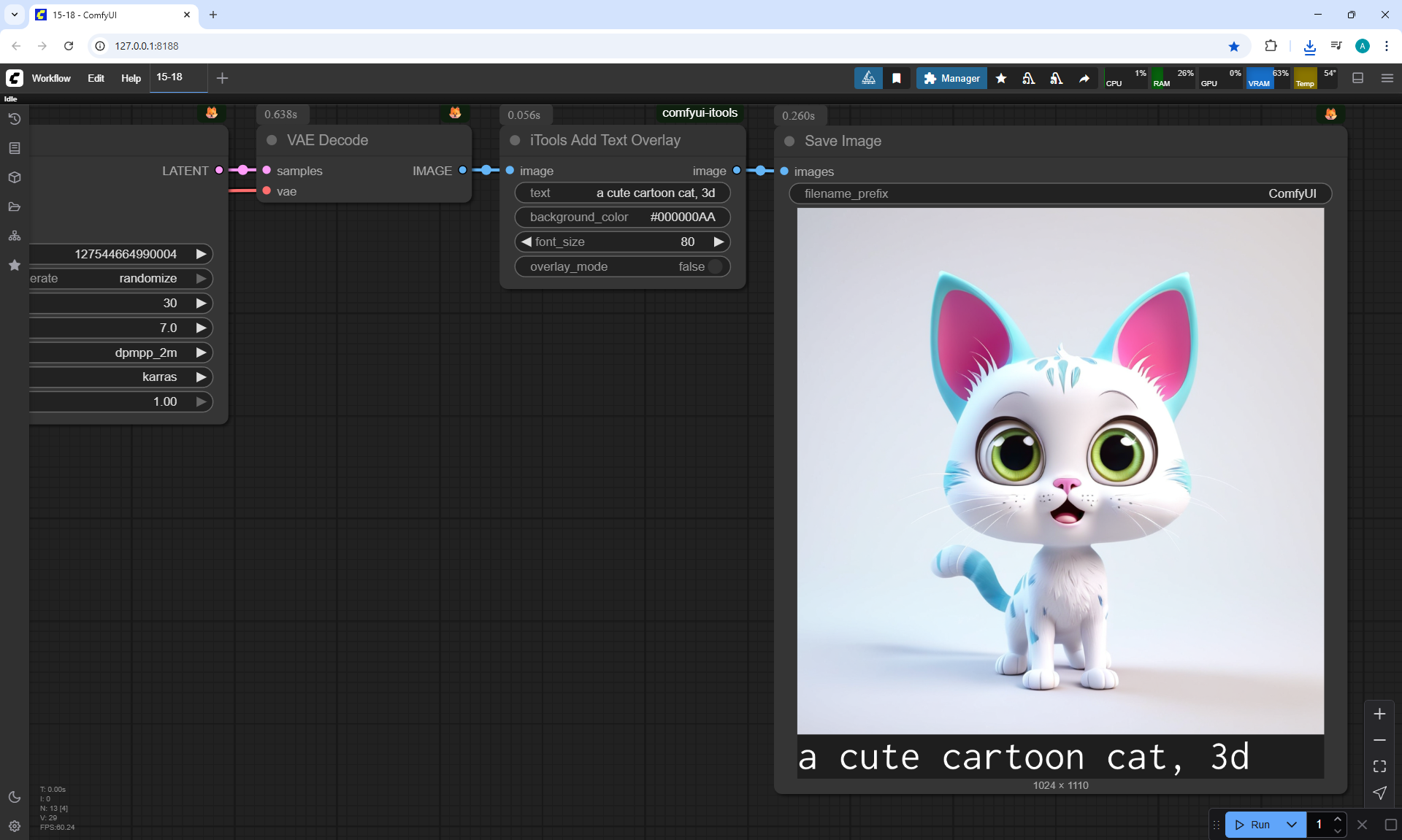Viewport: 1402px width, 840px height.
Task: Open the Workflow menu
Action: [51, 78]
